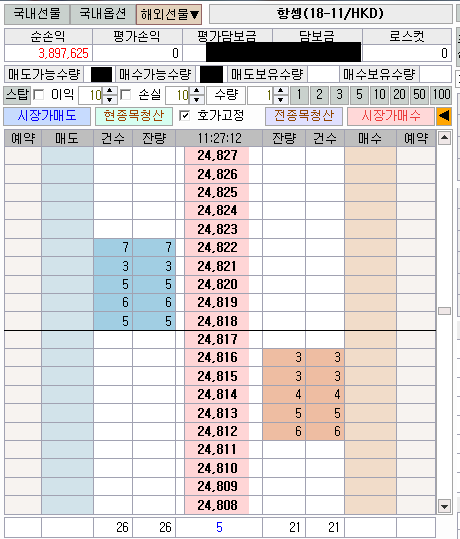The width and height of the screenshot is (460, 539).
Task: Click the vertical scrollbar thumb
Action: pyautogui.click(x=444, y=311)
